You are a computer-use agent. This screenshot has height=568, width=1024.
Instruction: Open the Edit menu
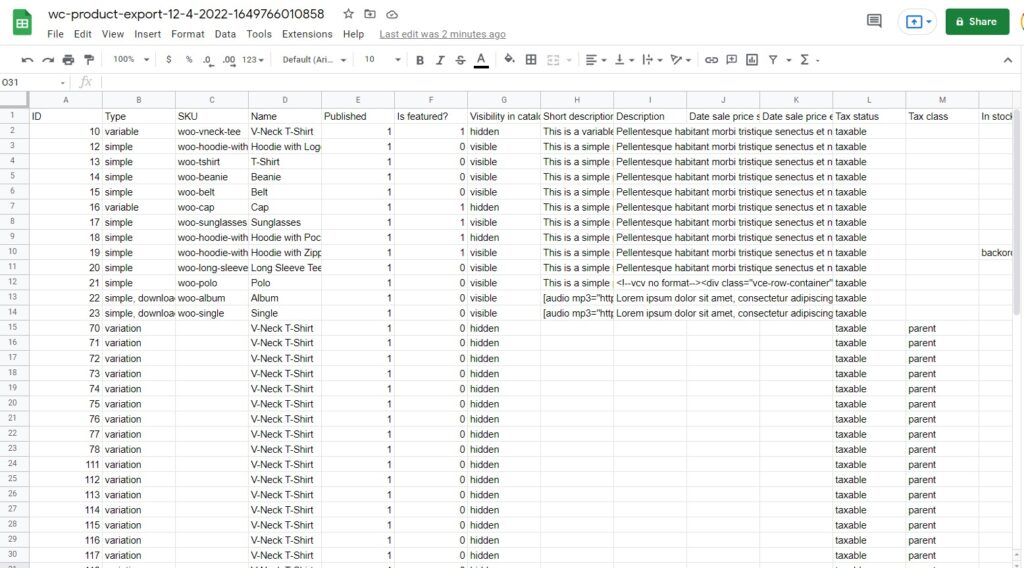tap(82, 34)
